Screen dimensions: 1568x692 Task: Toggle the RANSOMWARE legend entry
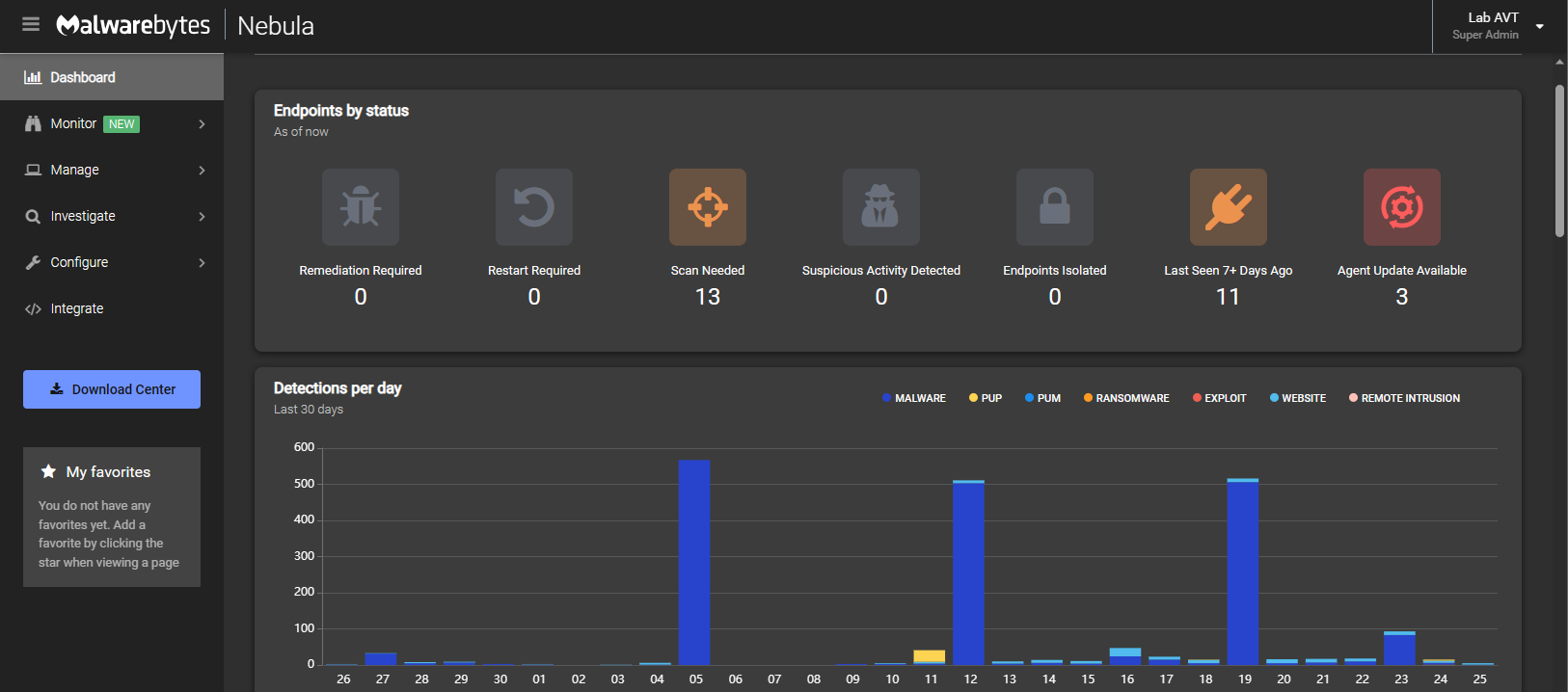[1126, 398]
